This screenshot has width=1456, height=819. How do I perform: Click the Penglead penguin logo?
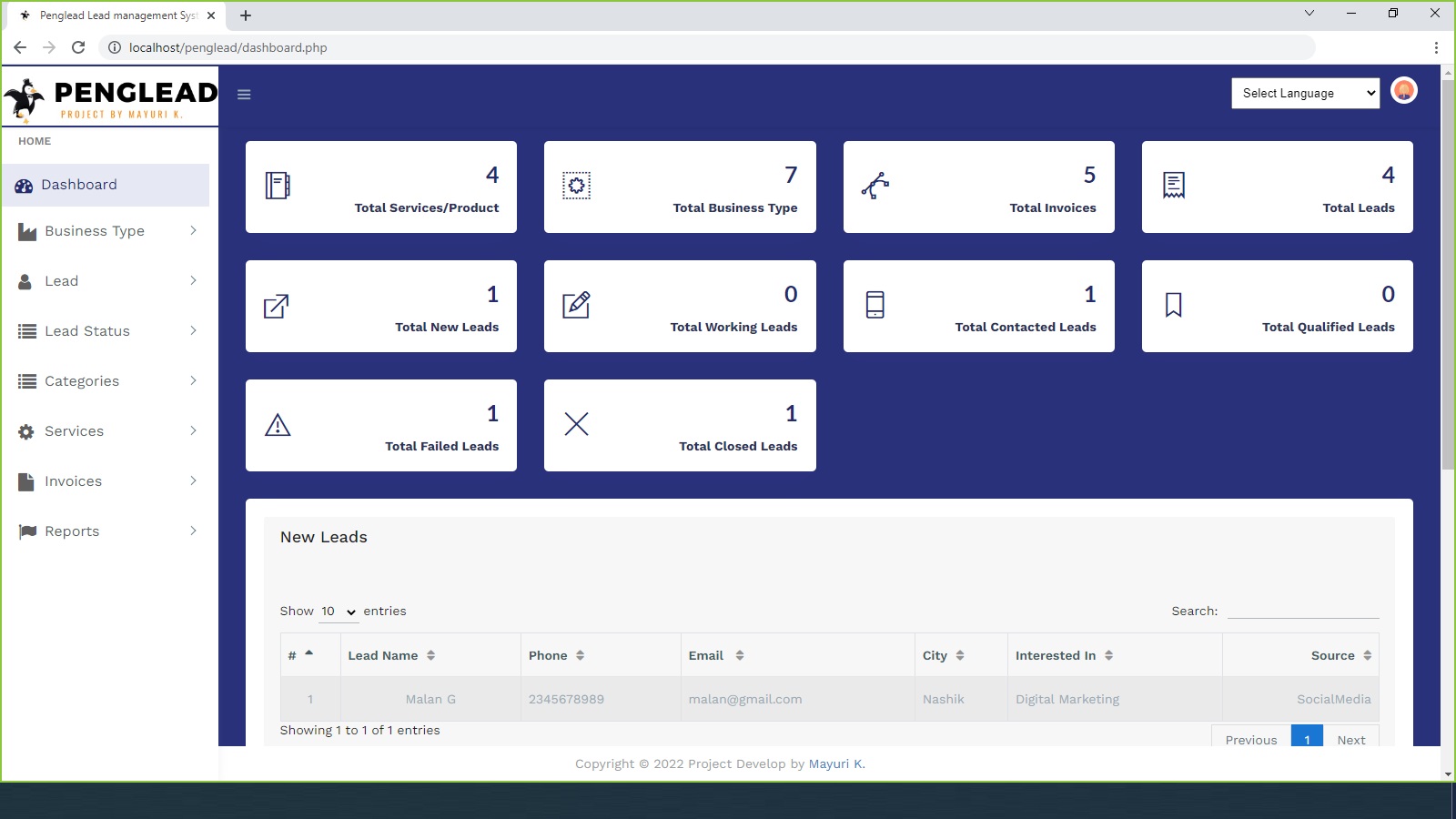pyautogui.click(x=25, y=100)
